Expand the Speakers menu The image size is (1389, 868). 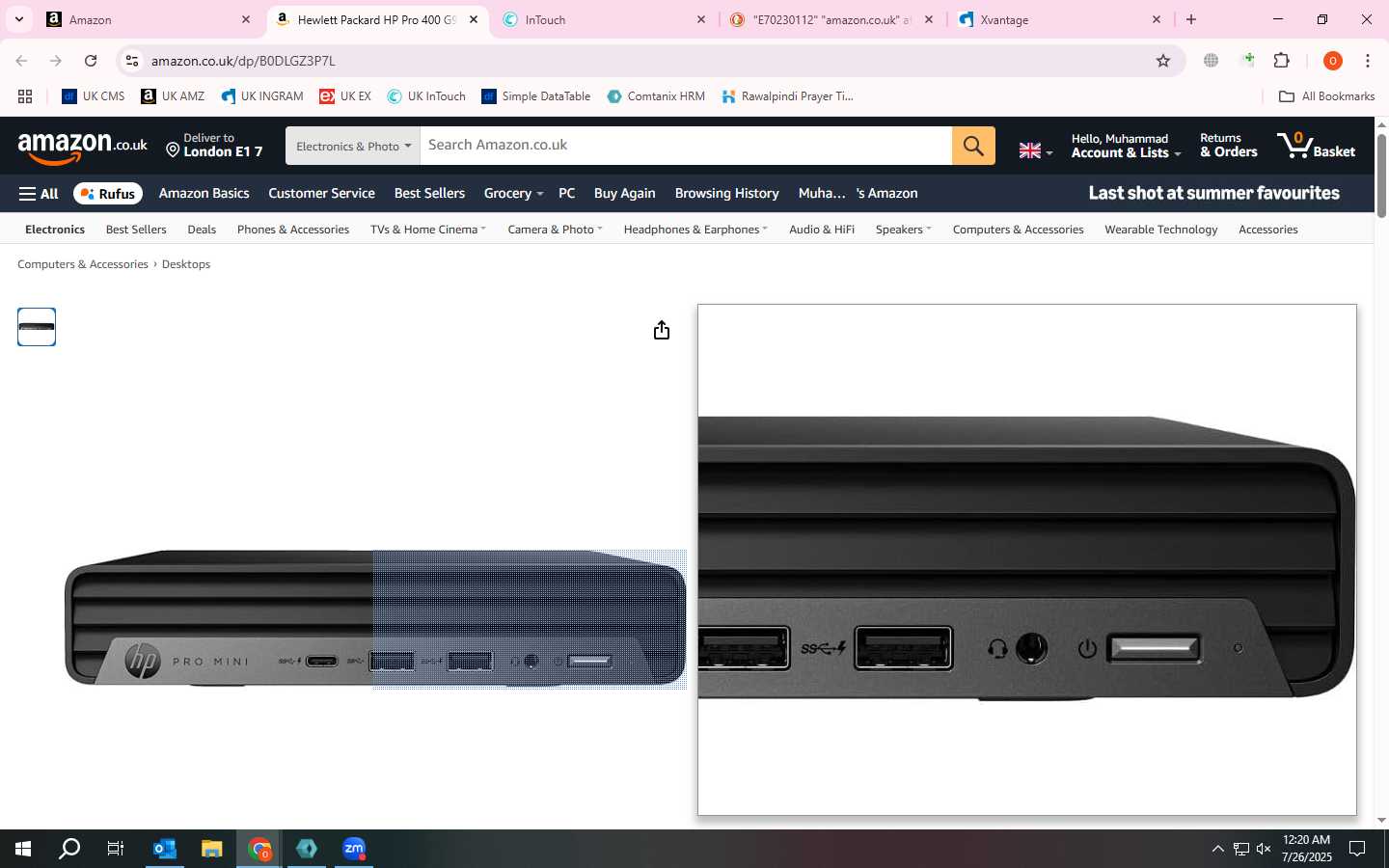click(x=903, y=230)
